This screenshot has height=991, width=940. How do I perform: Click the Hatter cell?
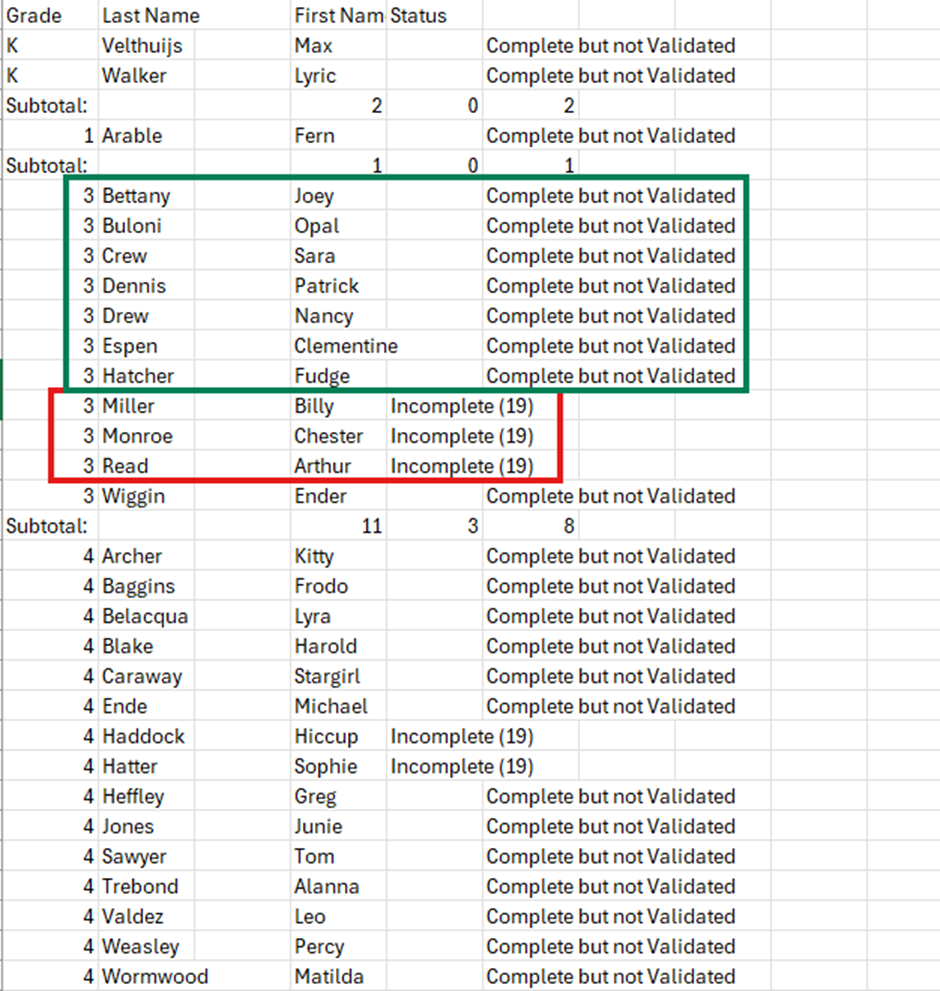(x=147, y=766)
